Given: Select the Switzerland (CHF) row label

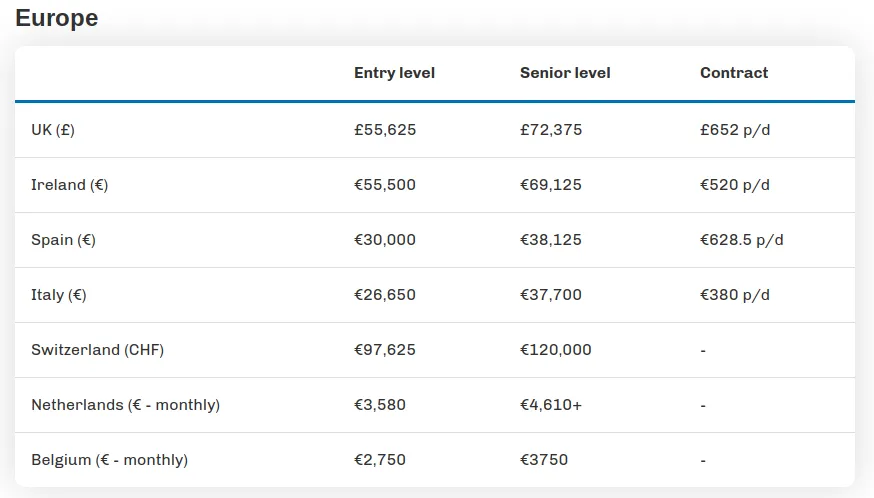Looking at the screenshot, I should pos(97,350).
